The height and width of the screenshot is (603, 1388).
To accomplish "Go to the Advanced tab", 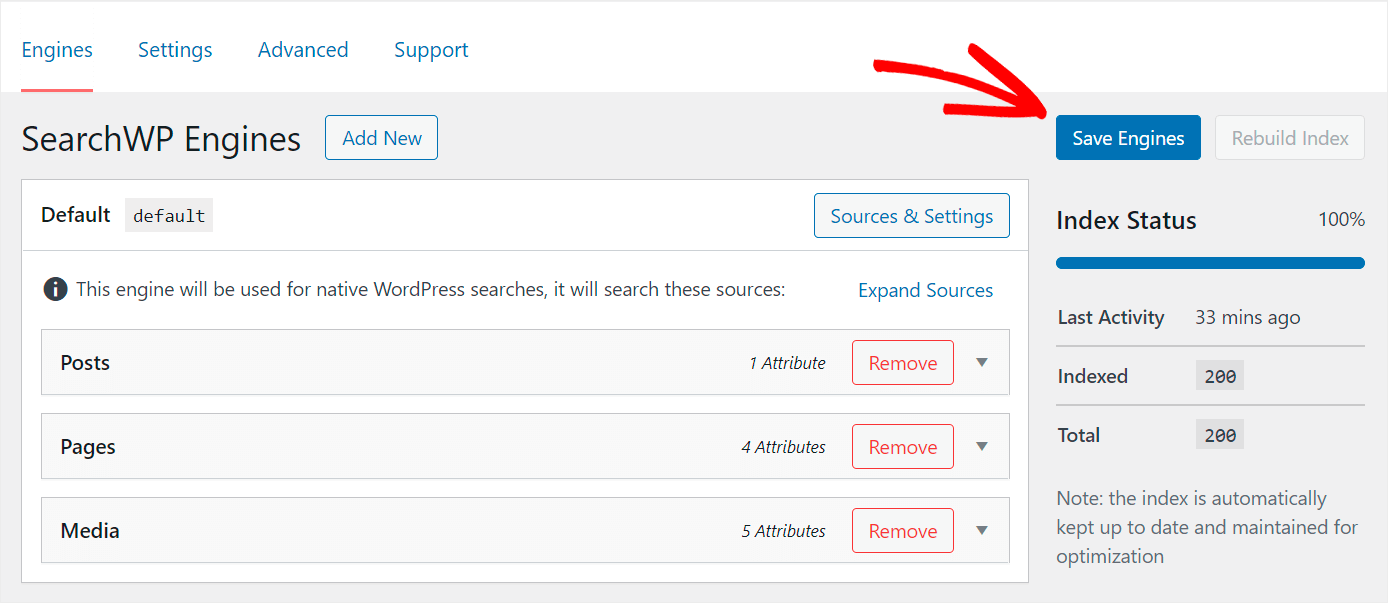I will (303, 50).
